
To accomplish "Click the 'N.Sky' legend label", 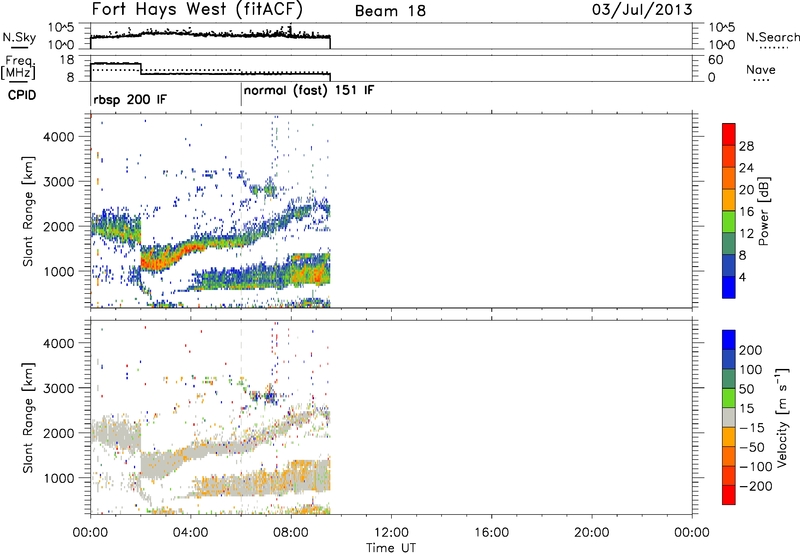I will tap(19, 37).
